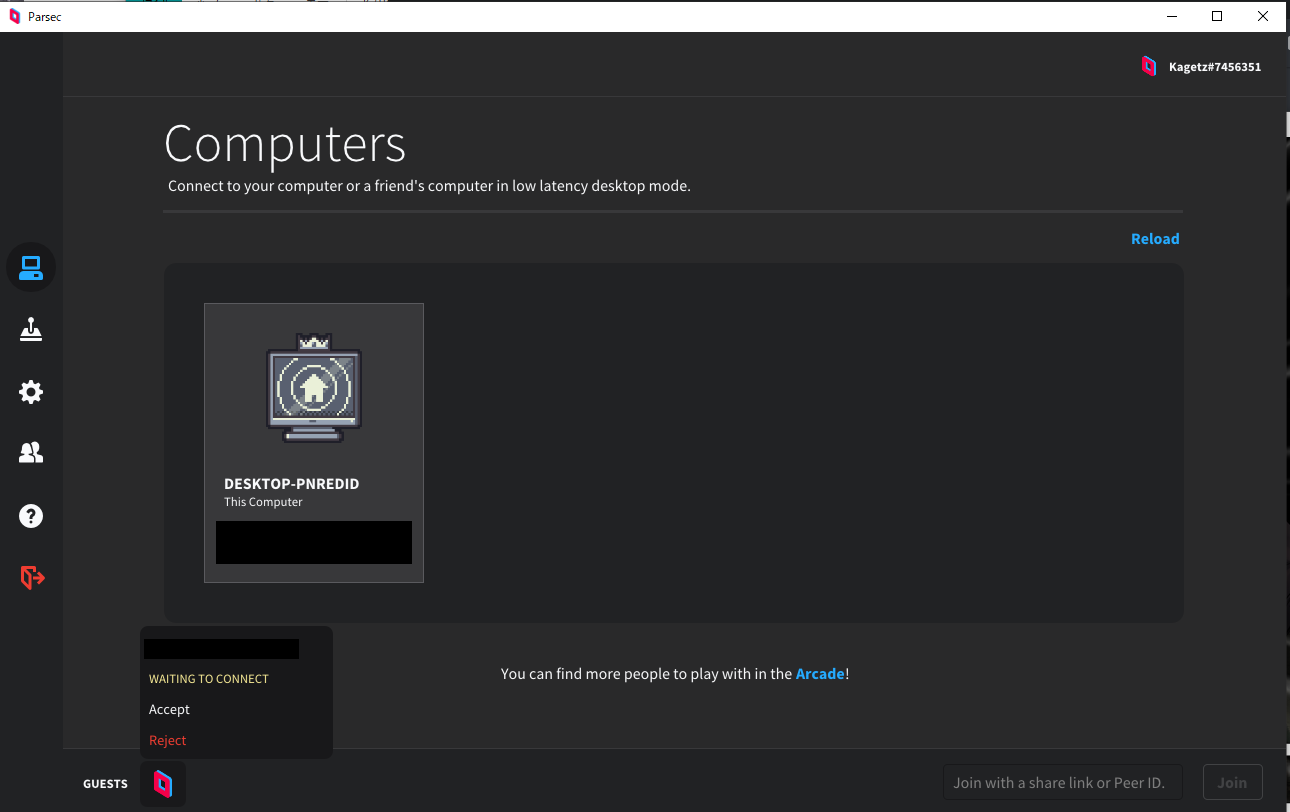Click the Parsec logo next to username
Screen dimensions: 1290x812
tap(1149, 67)
